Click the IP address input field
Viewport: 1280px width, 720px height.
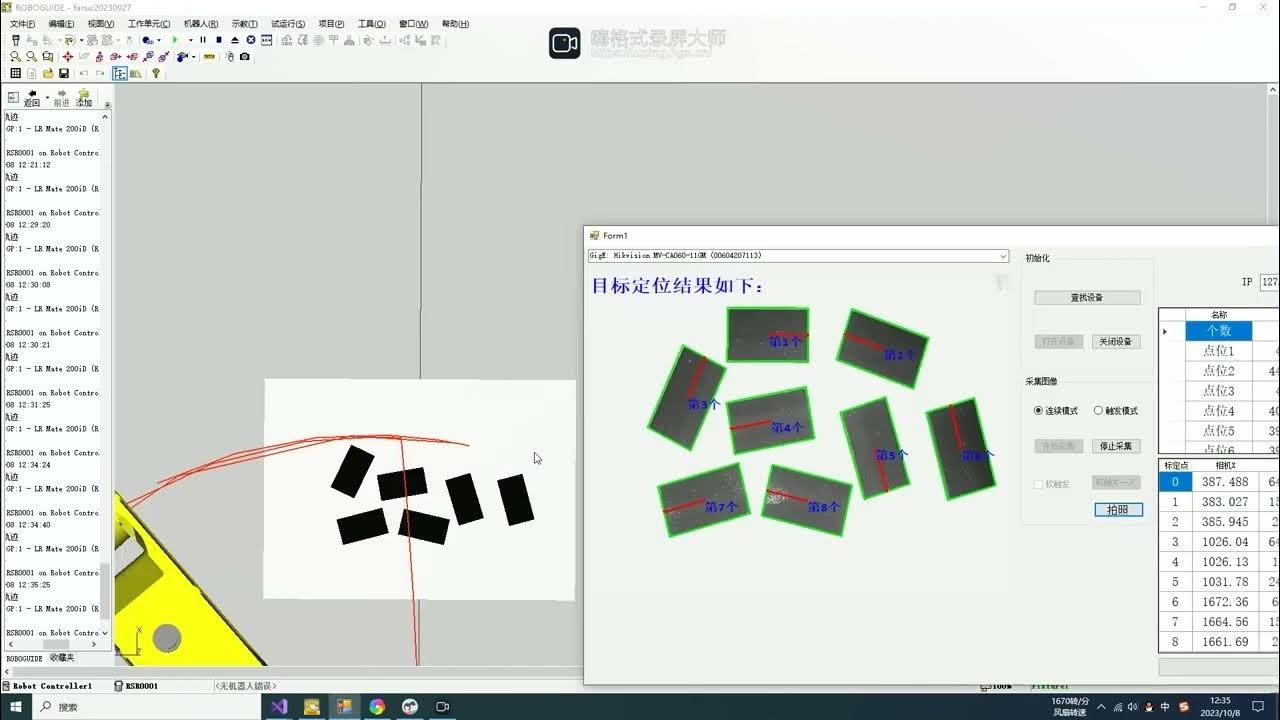1269,282
